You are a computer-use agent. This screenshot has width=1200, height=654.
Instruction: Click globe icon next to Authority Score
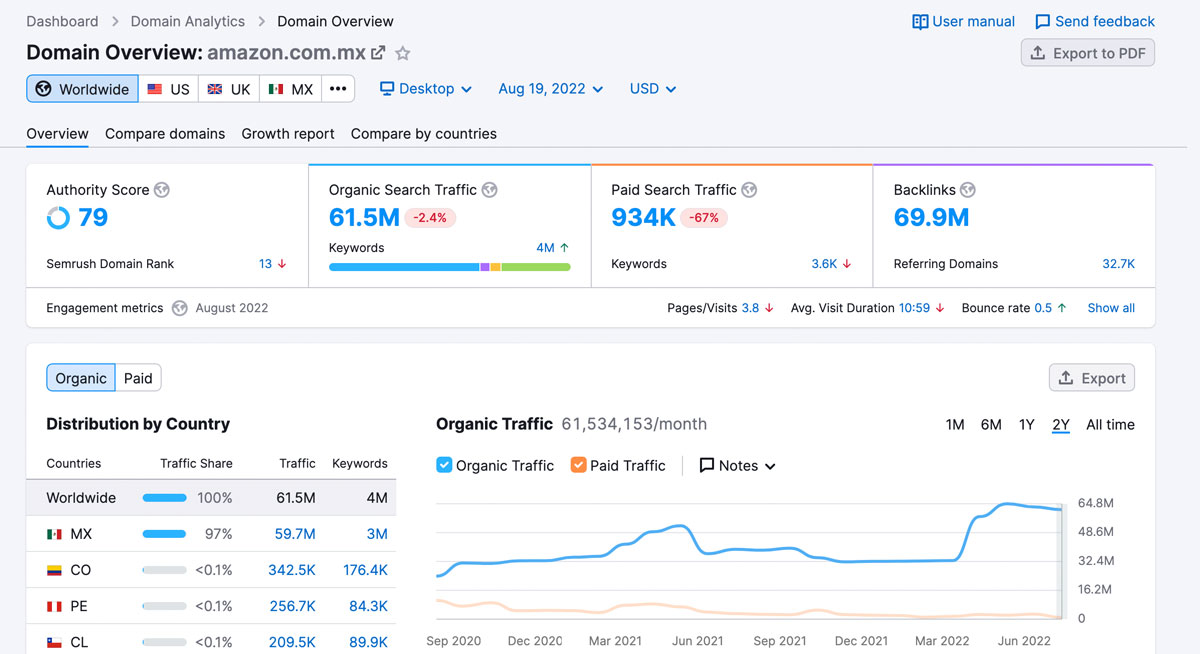click(162, 189)
